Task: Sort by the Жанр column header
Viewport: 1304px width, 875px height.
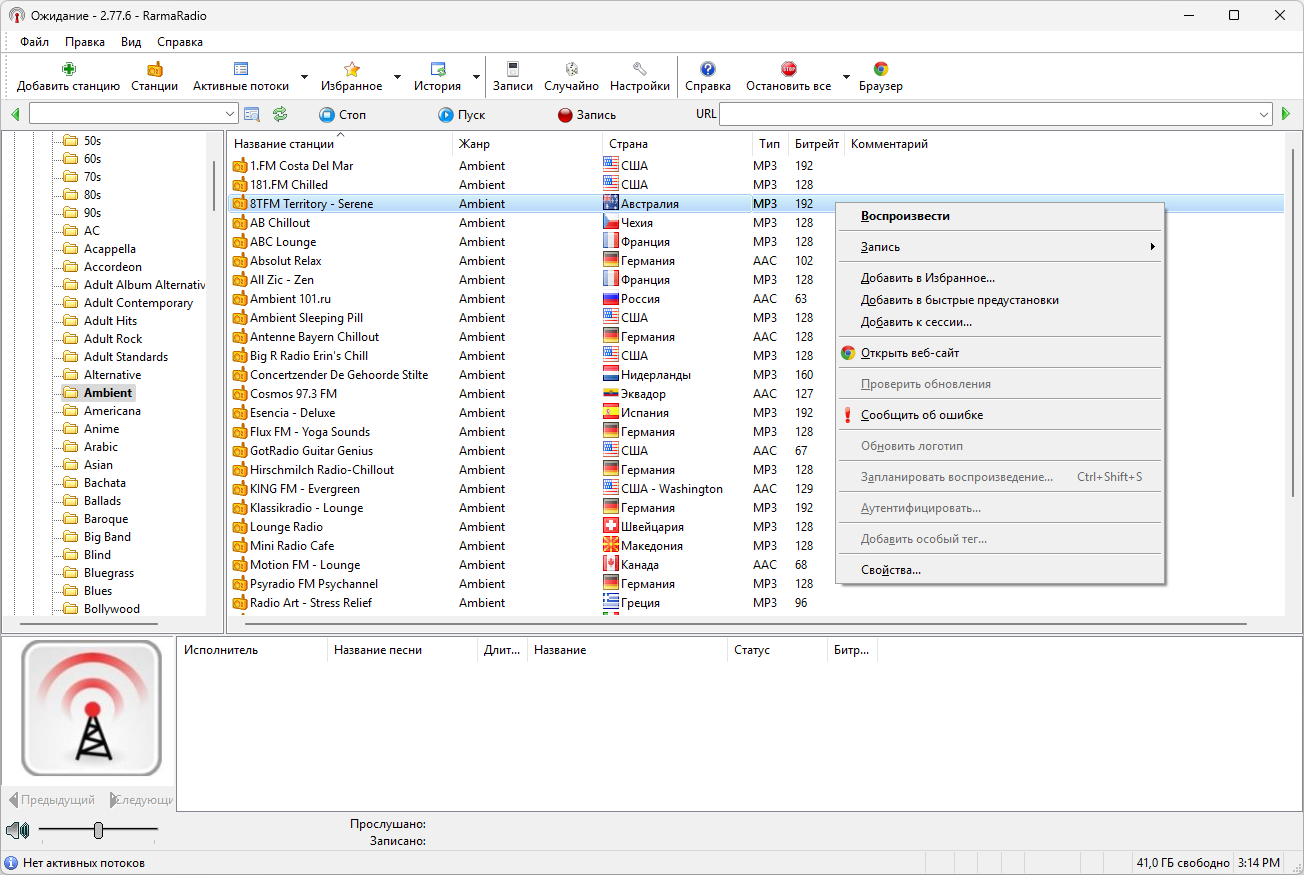Action: coord(527,144)
